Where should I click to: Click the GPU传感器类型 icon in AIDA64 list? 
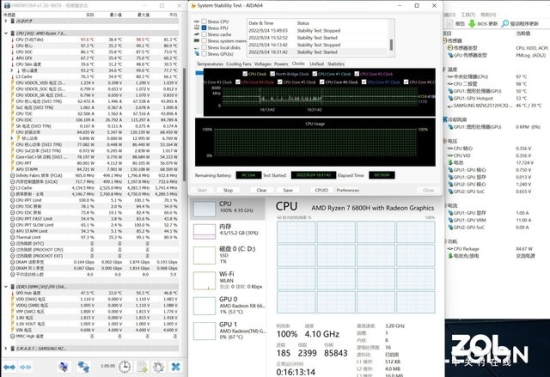point(450,55)
